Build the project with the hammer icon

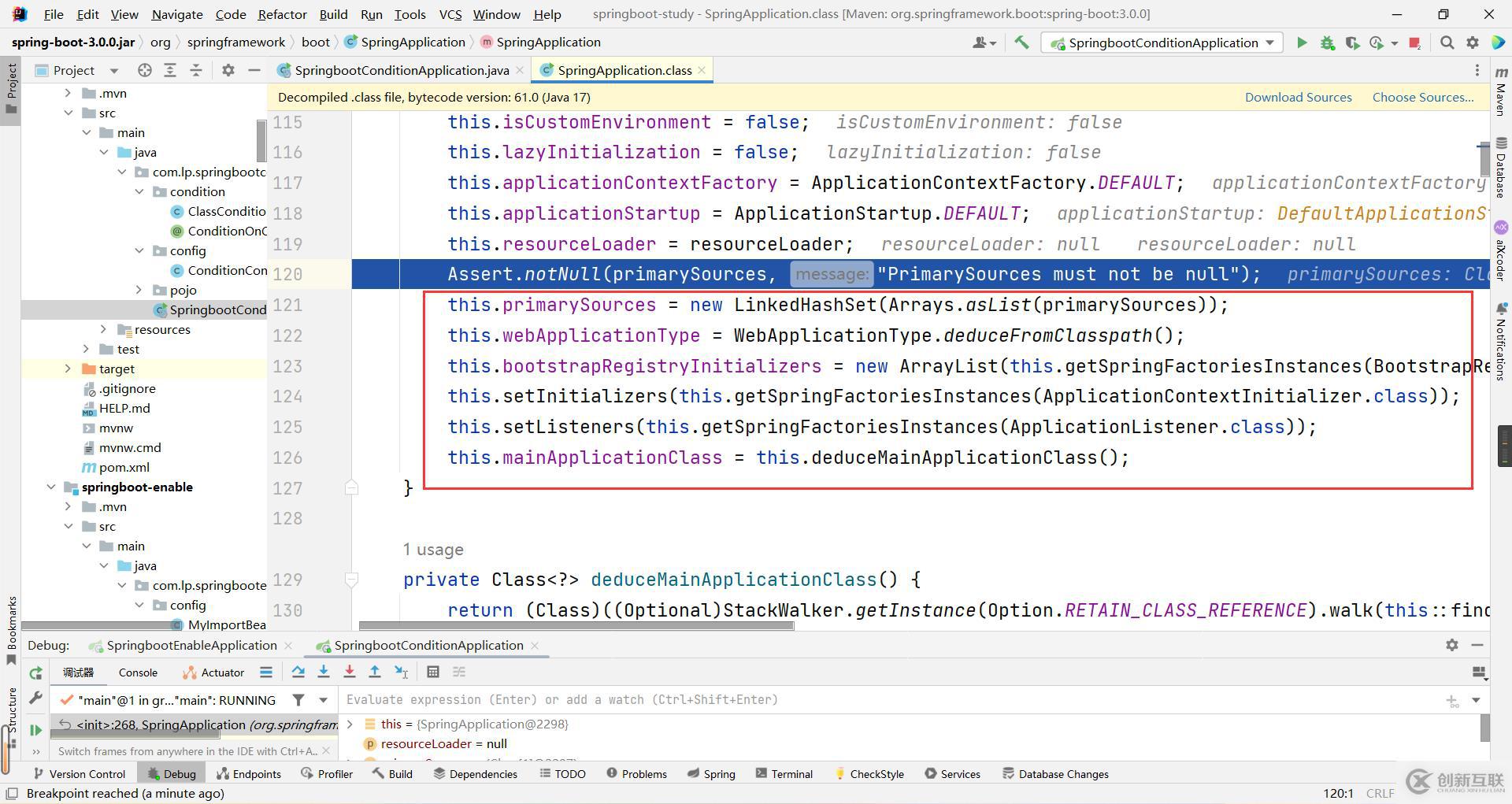(x=1021, y=43)
